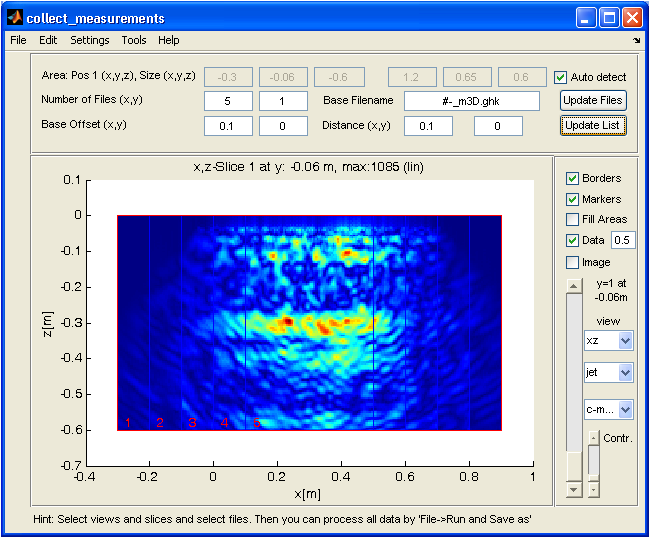Click the x[m] axis label
650x538 pixels.
click(x=308, y=494)
